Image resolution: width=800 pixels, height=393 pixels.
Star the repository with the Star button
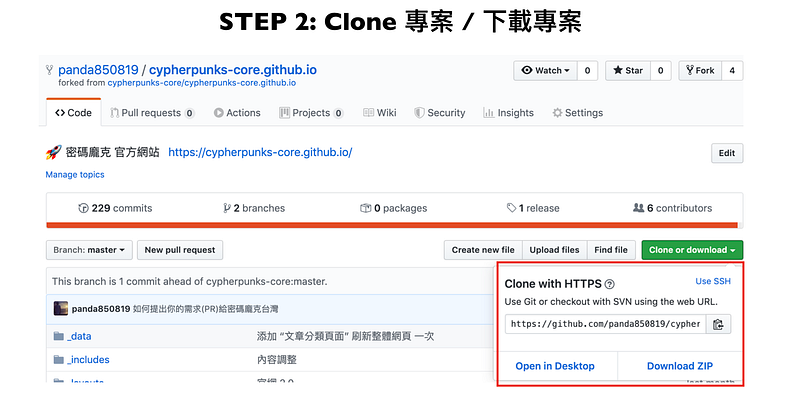pos(628,70)
